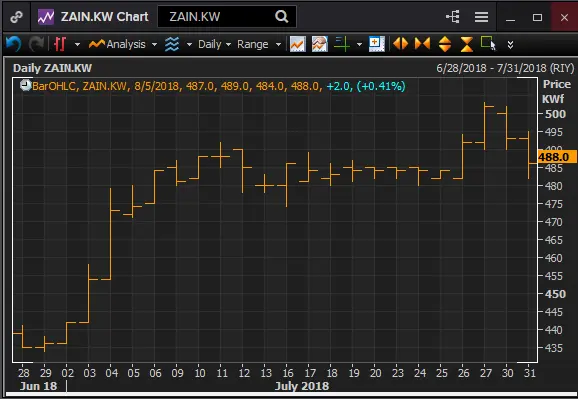The width and height of the screenshot is (578, 399).
Task: Click the horizontal expand arrows icon
Action: point(400,44)
